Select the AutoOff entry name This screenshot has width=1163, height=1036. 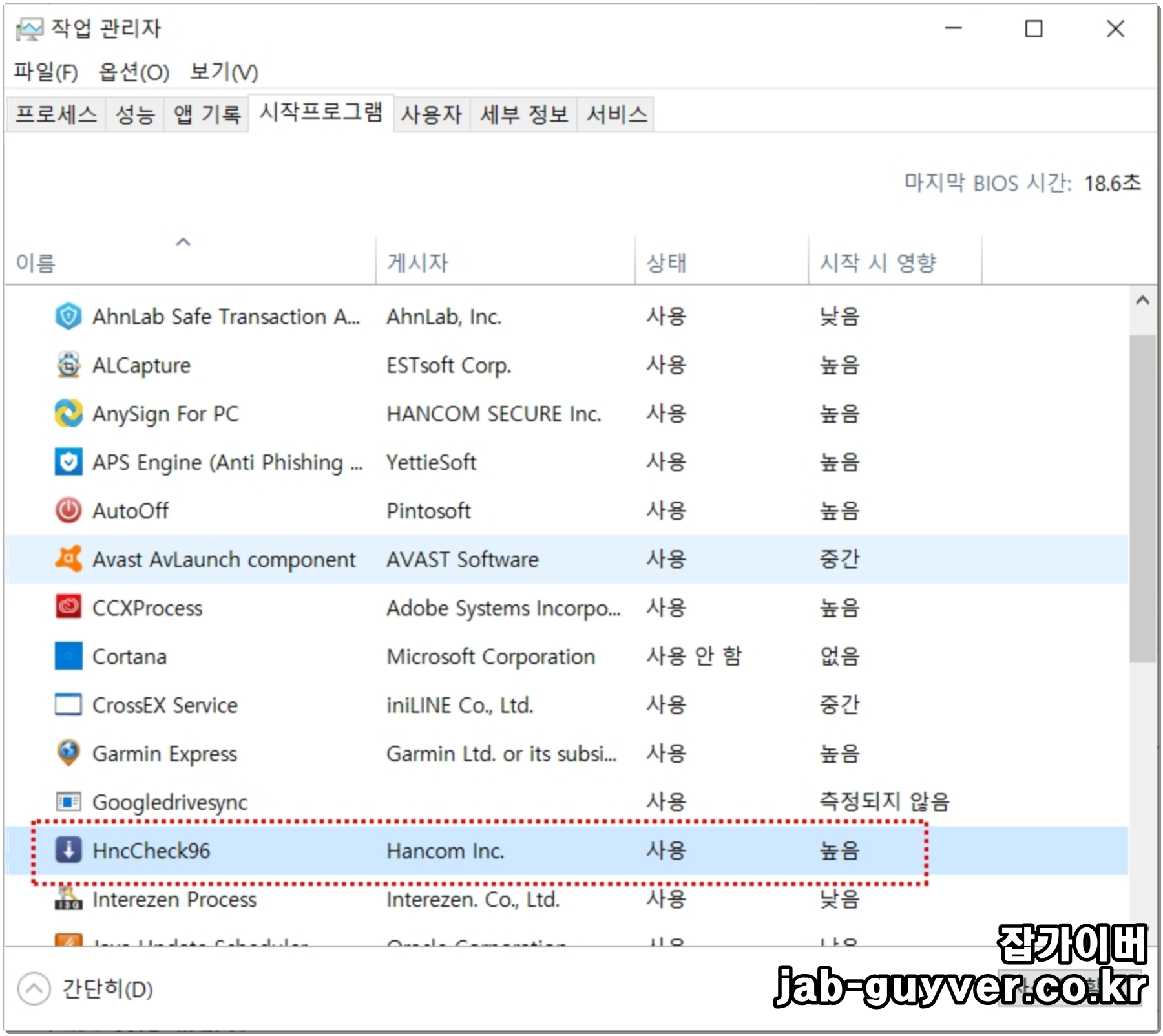pos(131,511)
